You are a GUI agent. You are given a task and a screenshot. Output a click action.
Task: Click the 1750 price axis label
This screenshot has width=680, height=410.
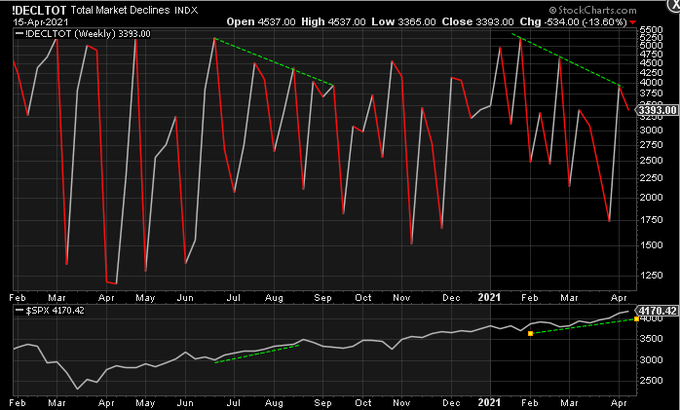point(651,220)
